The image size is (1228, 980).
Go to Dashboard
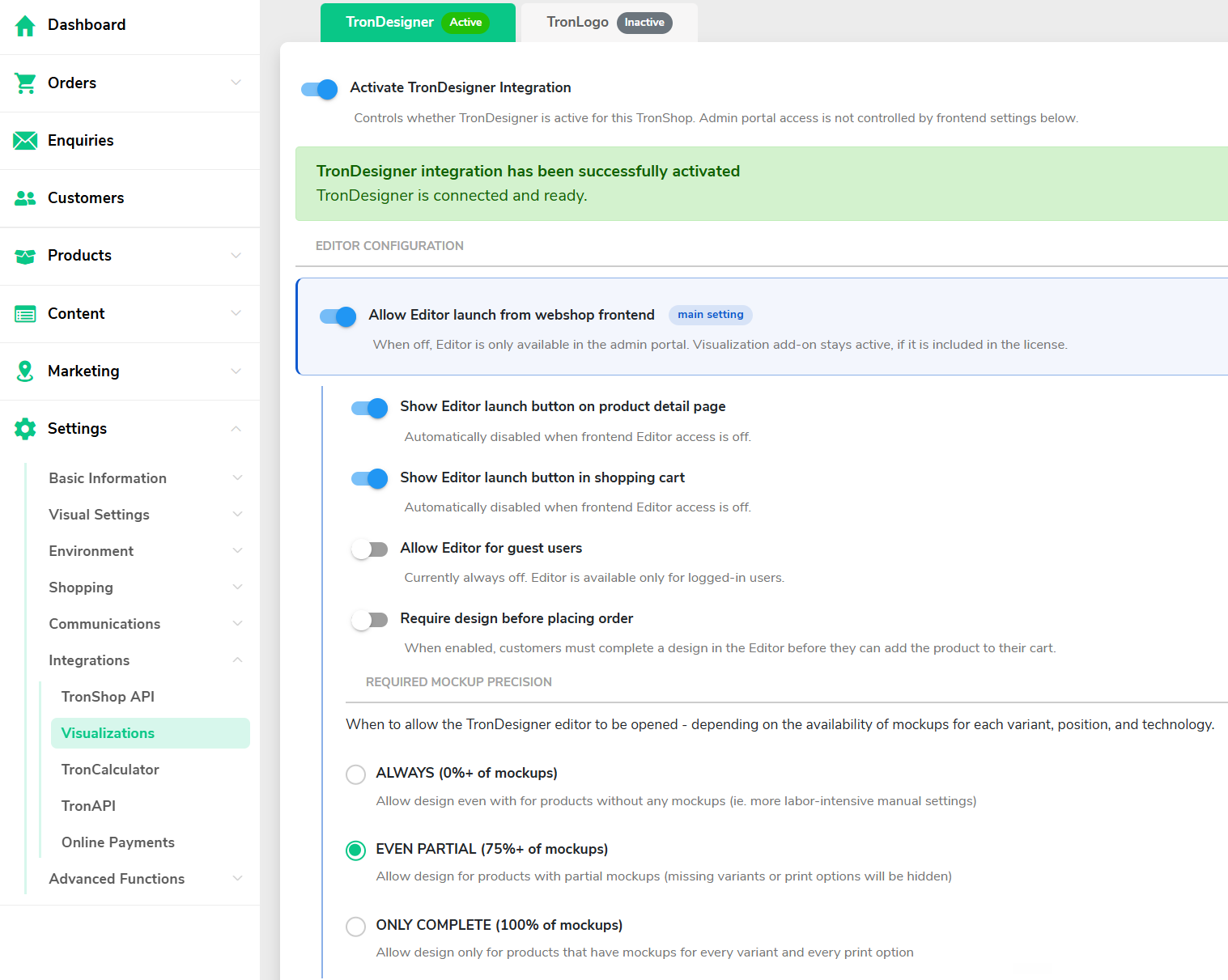coord(87,25)
